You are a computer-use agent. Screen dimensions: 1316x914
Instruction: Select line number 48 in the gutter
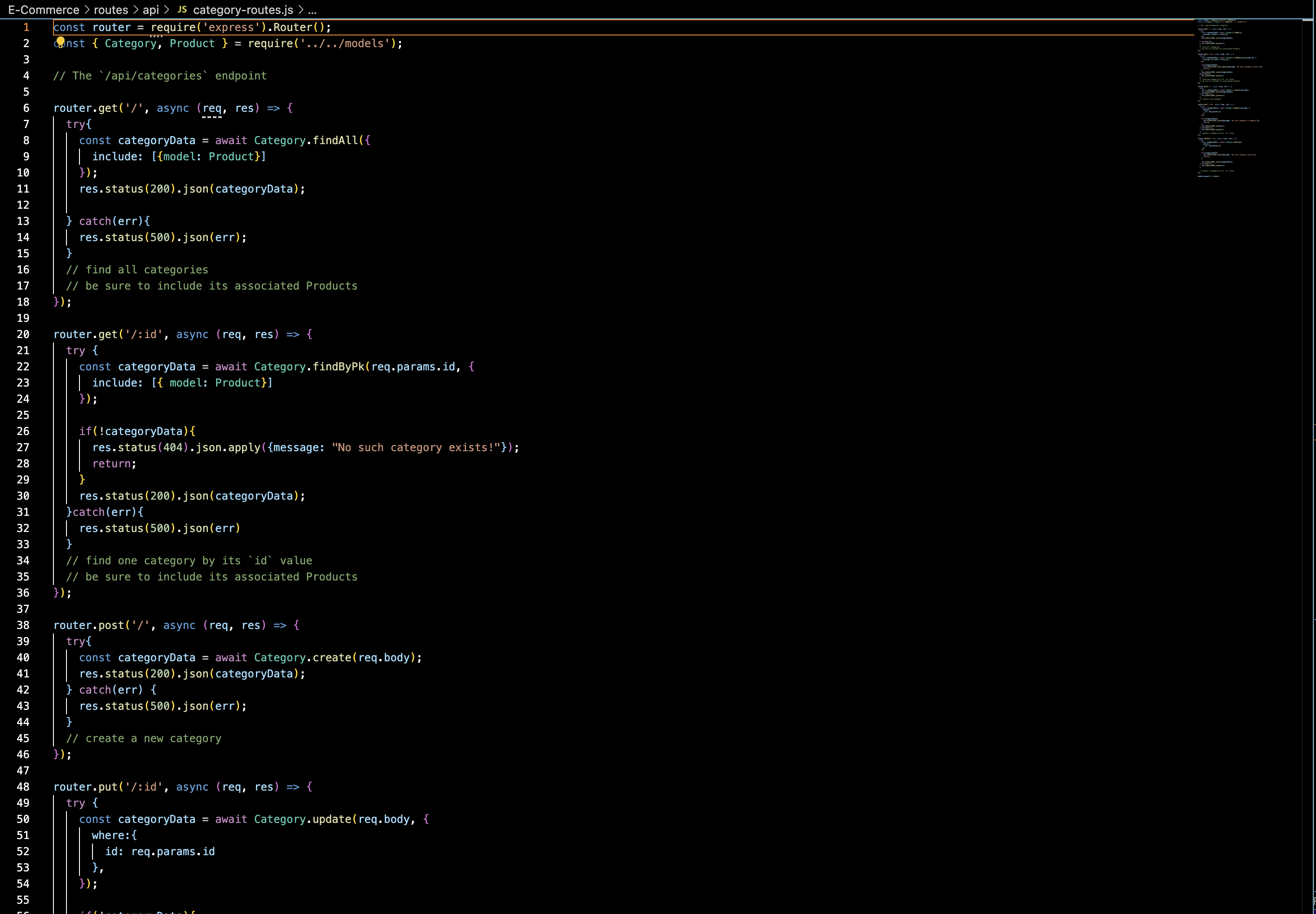pyautogui.click(x=23, y=787)
